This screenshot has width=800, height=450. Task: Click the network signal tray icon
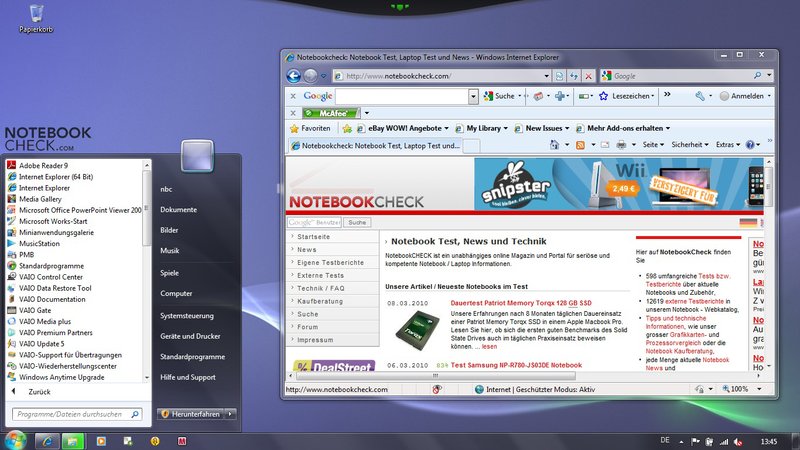pyautogui.click(x=724, y=442)
